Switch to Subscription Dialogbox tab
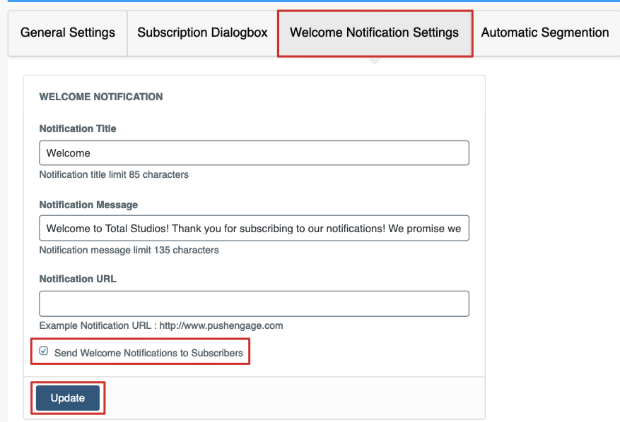This screenshot has height=422, width=620. click(x=202, y=33)
